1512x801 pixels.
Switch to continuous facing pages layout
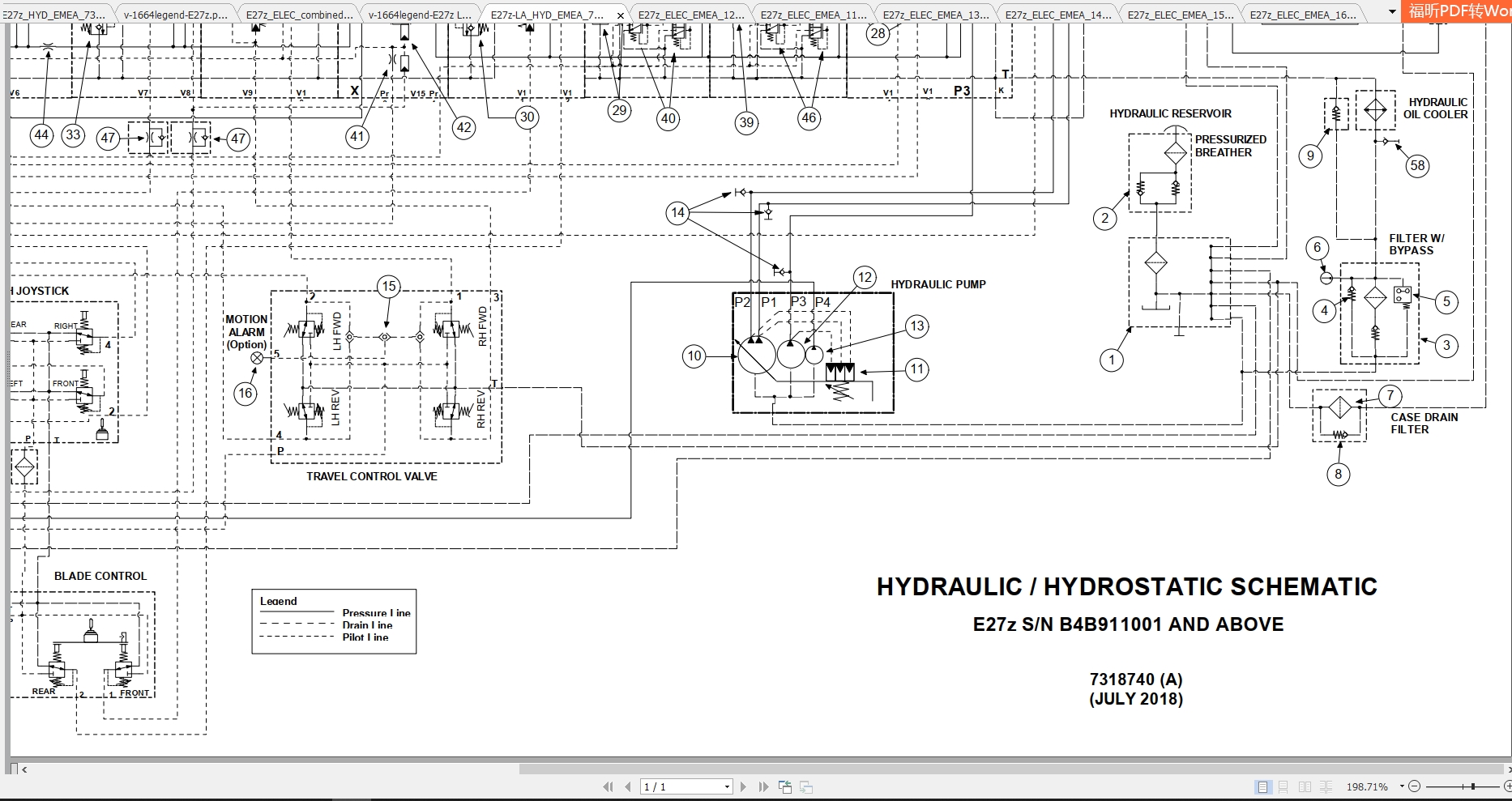tap(1326, 786)
